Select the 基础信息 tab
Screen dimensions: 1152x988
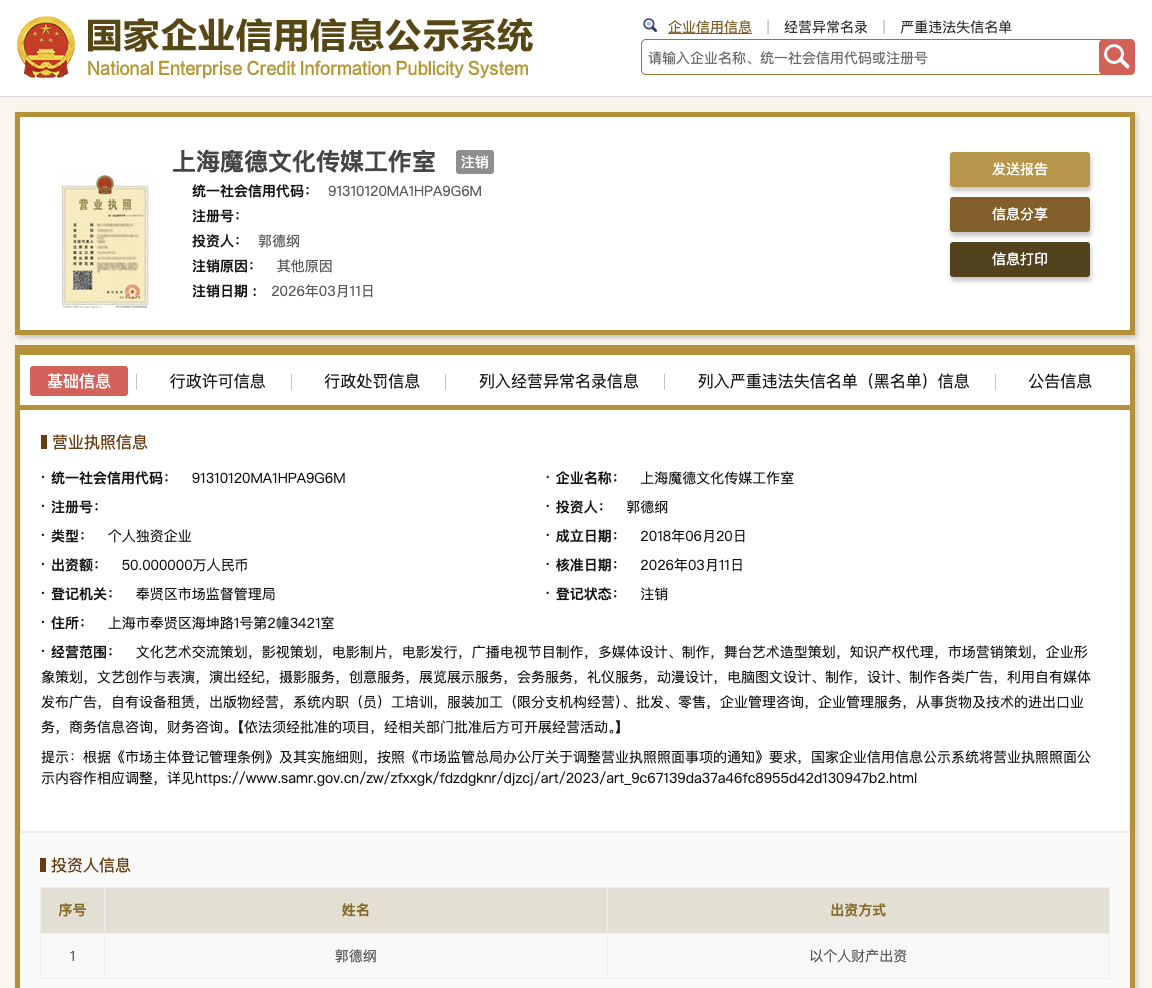(x=79, y=381)
